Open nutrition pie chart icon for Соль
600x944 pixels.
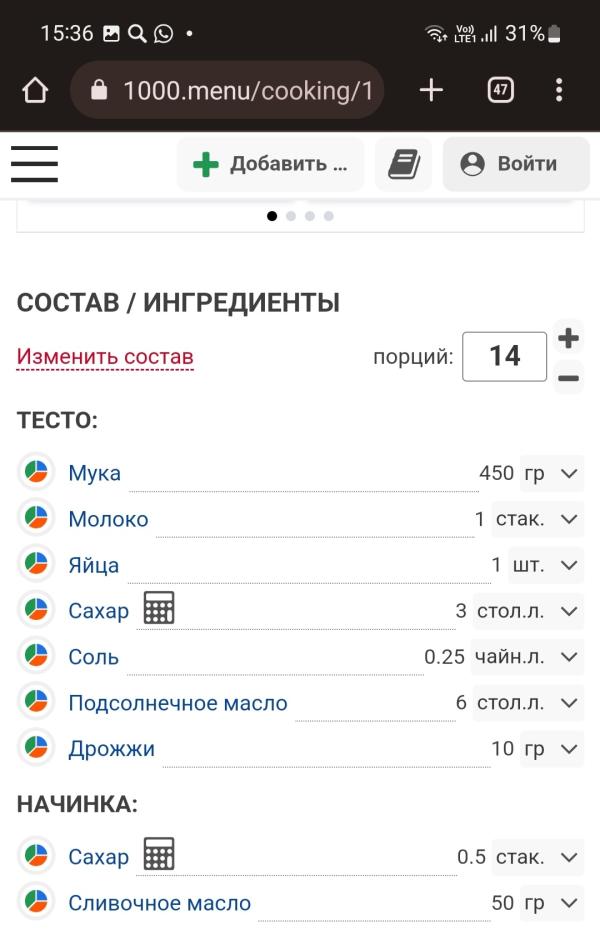(x=36, y=656)
